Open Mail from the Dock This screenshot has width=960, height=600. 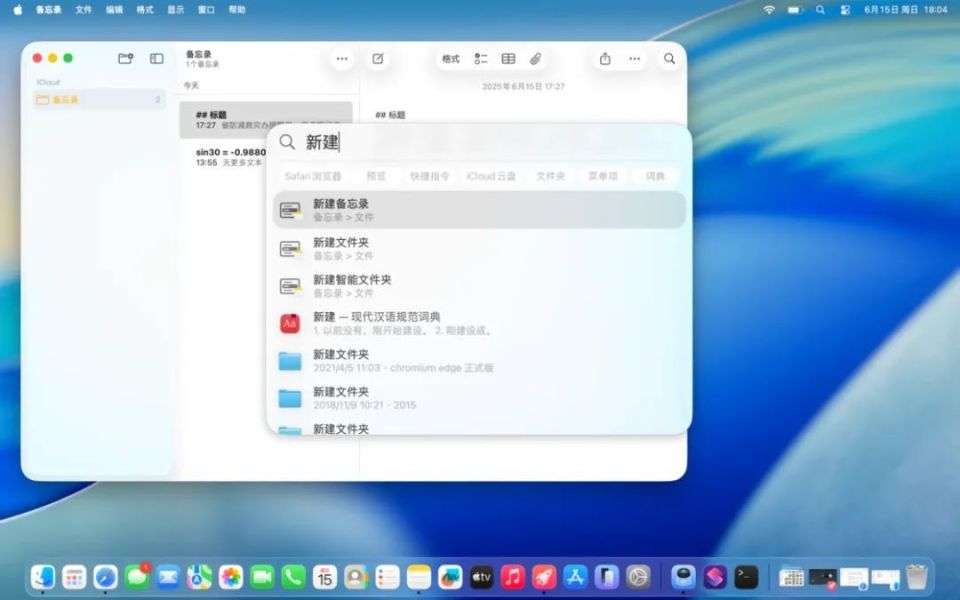[168, 577]
